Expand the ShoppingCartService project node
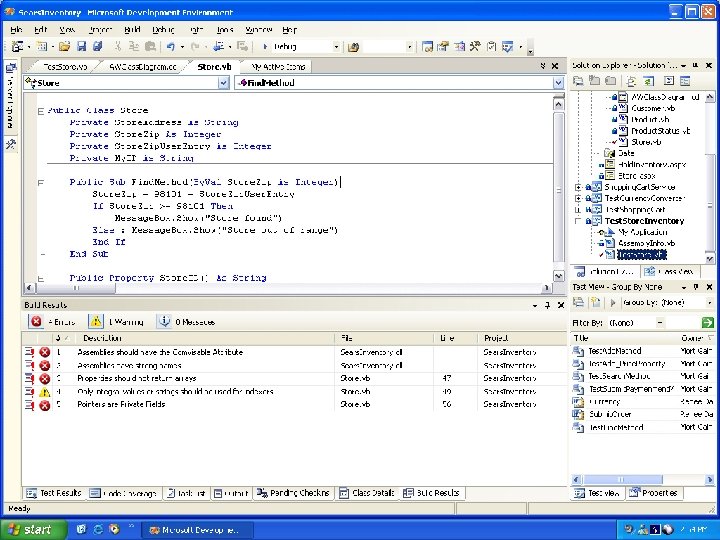The height and width of the screenshot is (540, 720). click(x=578, y=187)
